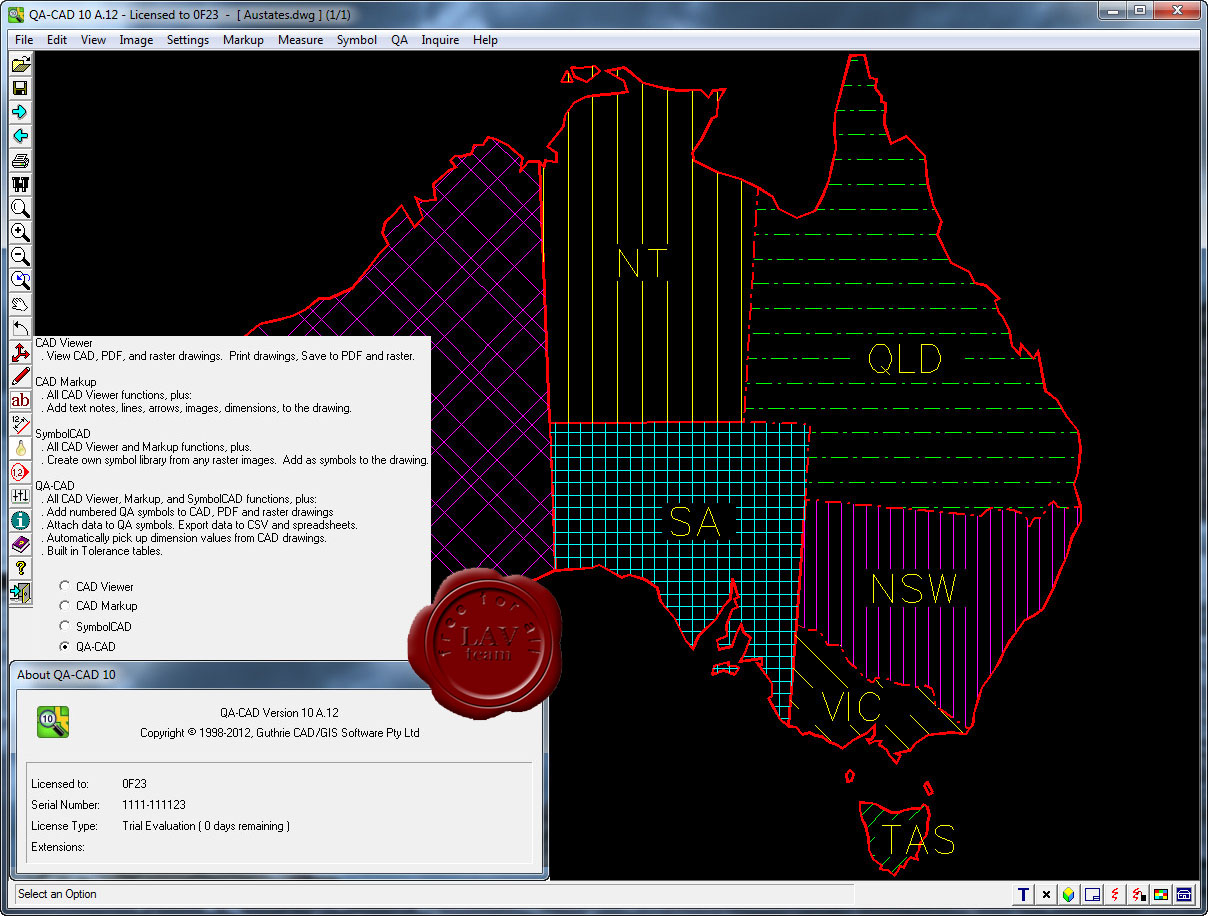Click the bold T text icon in status bar
Viewport: 1208px width, 916px height.
pos(1023,894)
